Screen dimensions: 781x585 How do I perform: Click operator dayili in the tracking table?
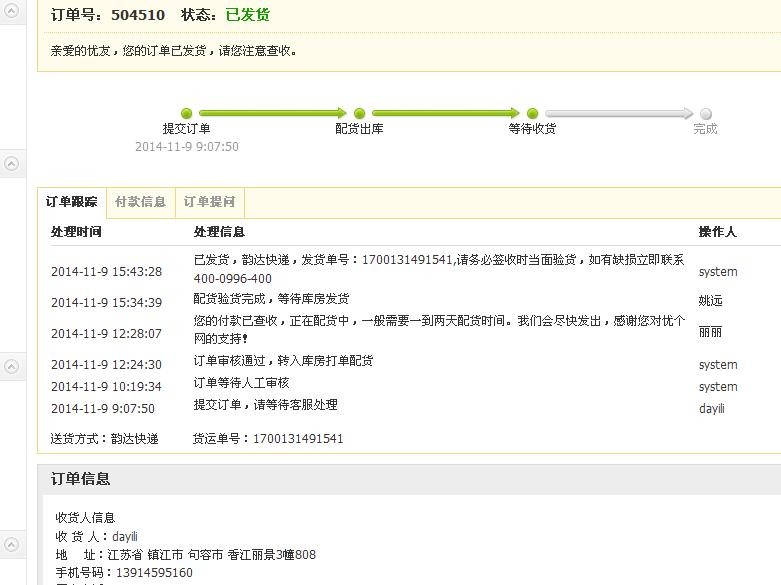[x=712, y=409]
